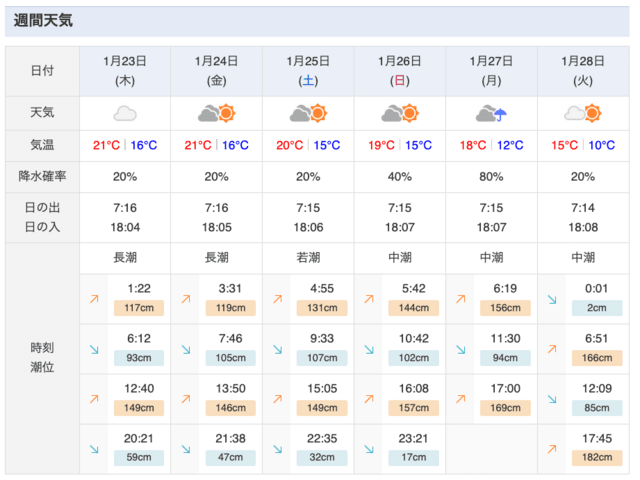Select the 1月25日 (土) date header
Screen dimensions: 640x480
308,70
